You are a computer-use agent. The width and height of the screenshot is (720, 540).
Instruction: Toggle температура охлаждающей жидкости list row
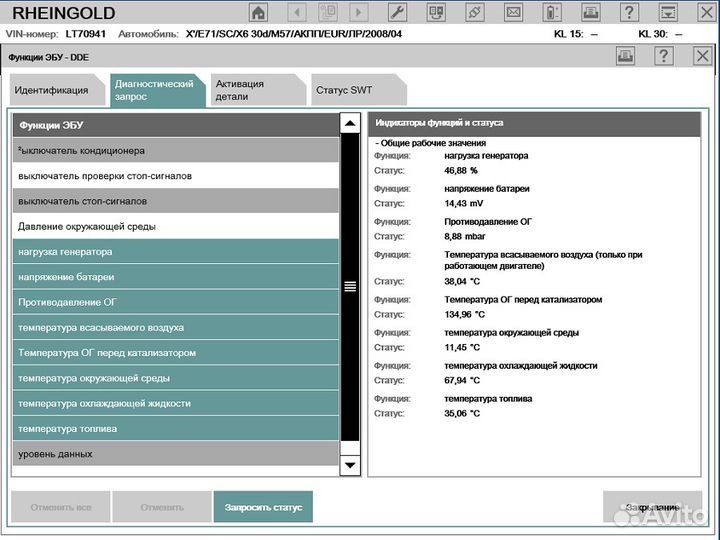pos(176,403)
